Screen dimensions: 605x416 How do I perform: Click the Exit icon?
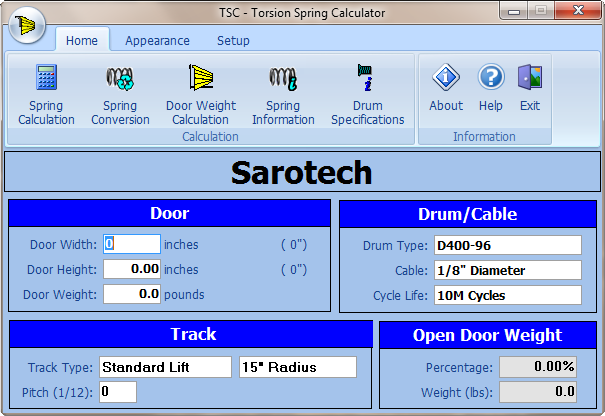pyautogui.click(x=530, y=88)
